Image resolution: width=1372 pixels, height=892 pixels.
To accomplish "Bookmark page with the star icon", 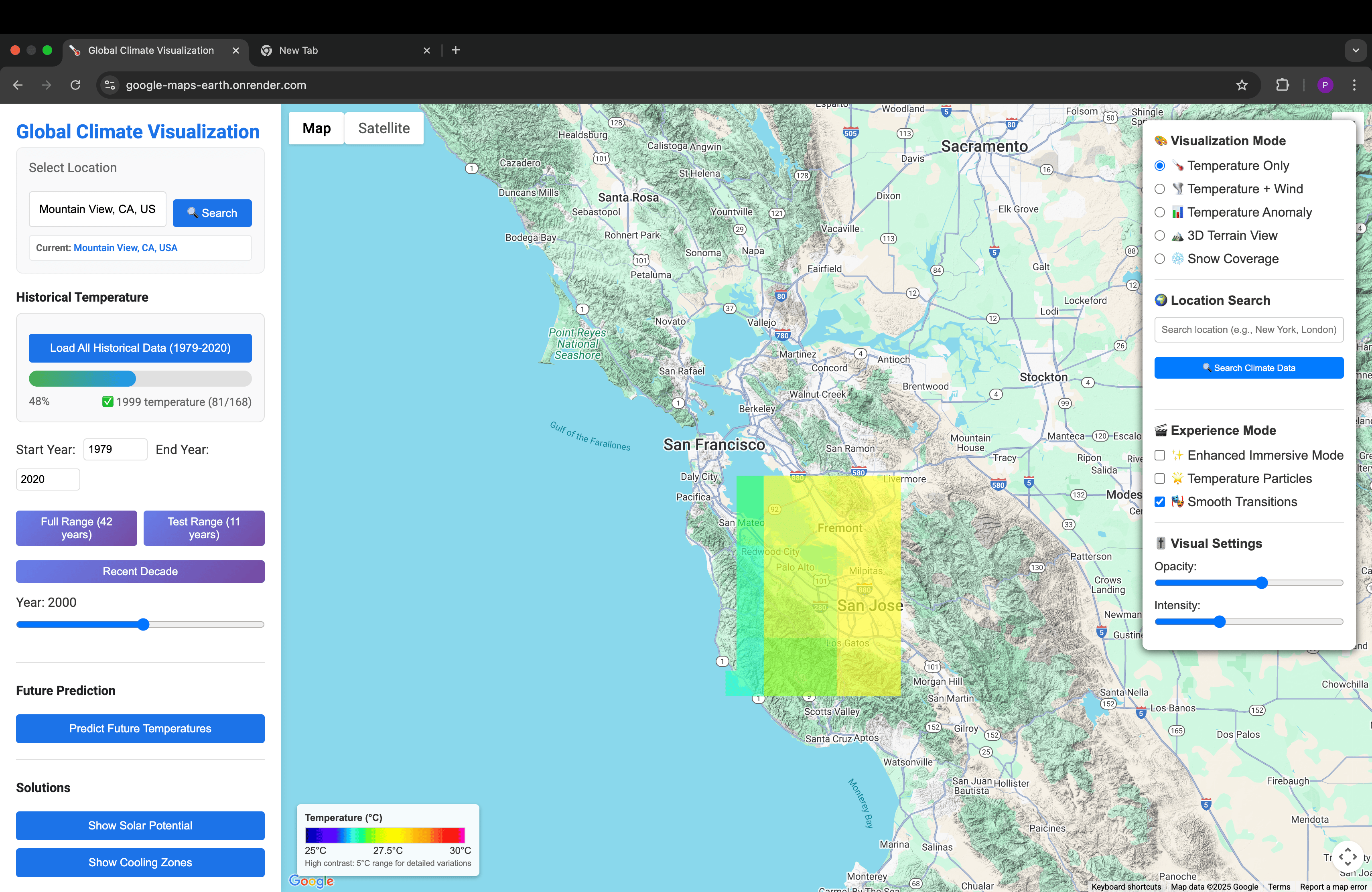I will (1241, 85).
